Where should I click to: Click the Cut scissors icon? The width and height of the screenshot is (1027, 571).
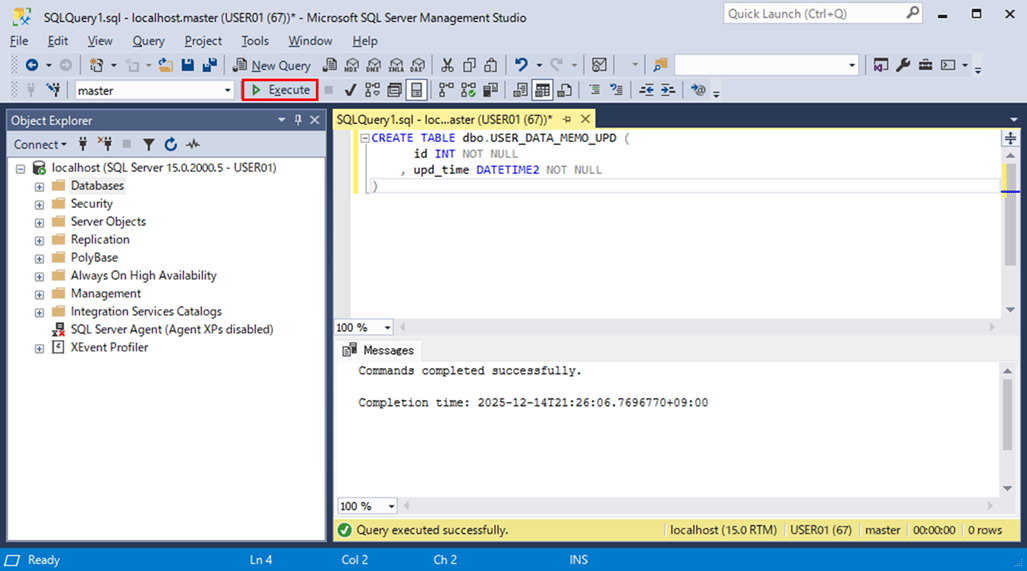[x=447, y=65]
